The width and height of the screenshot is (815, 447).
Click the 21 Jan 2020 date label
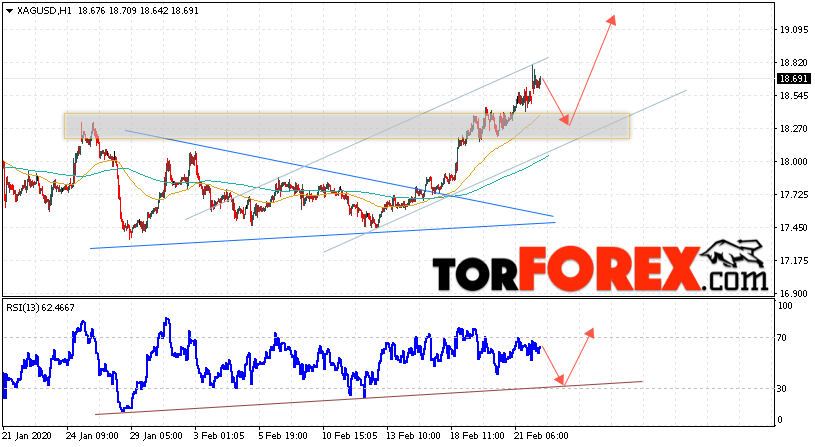27,435
